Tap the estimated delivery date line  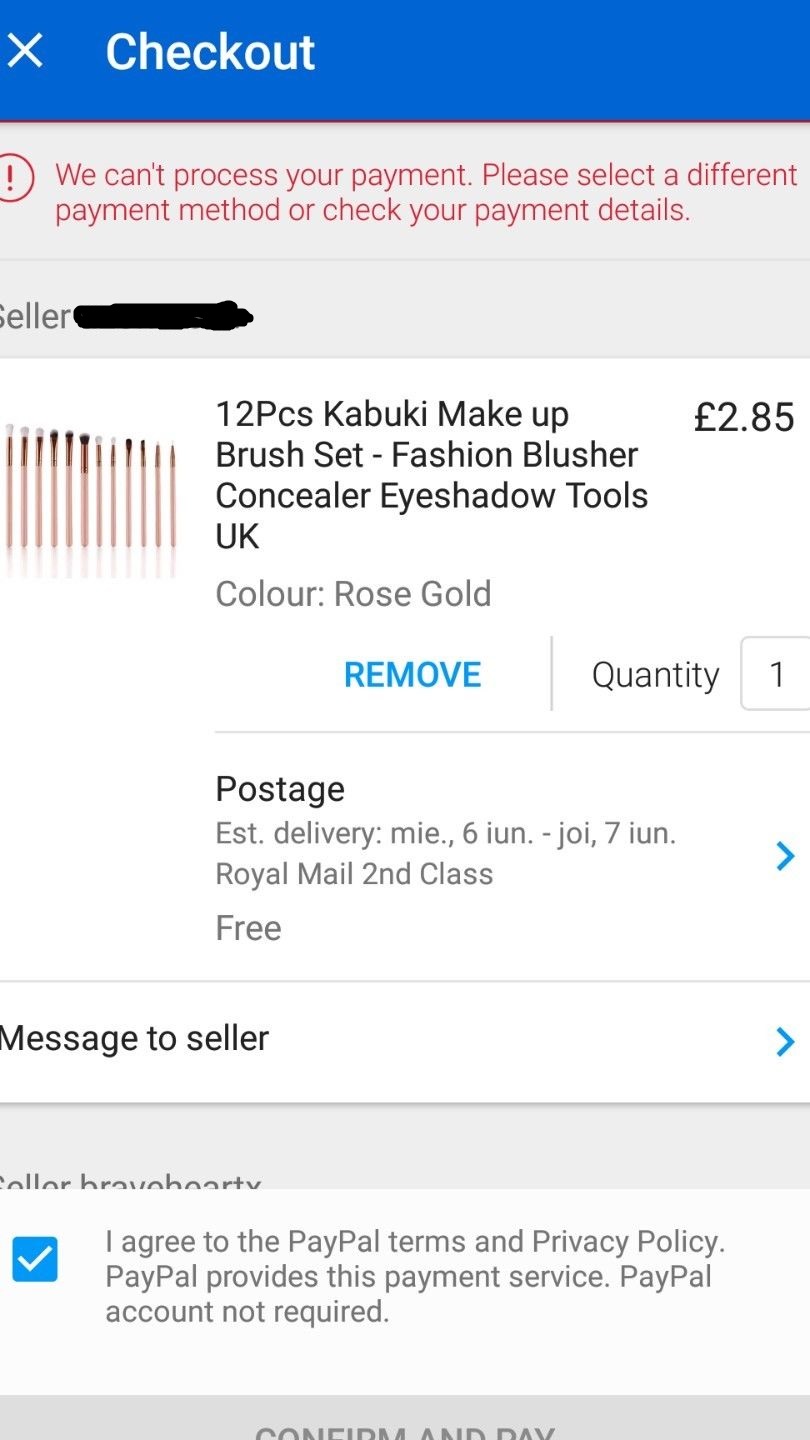coord(446,833)
